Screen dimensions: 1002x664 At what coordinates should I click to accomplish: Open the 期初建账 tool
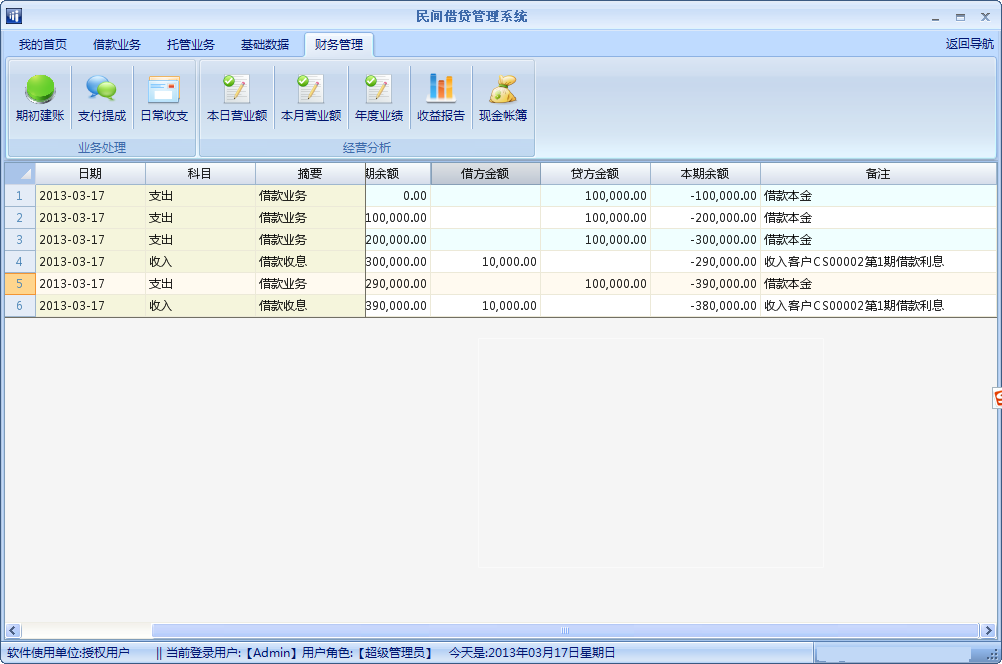coord(40,99)
